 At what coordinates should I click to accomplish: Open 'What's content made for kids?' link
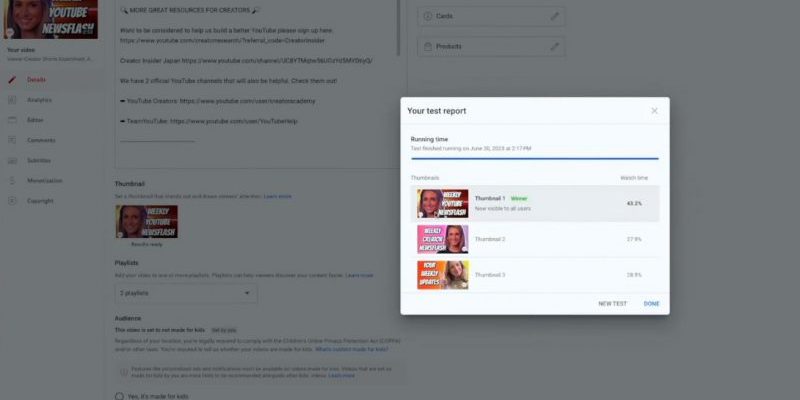(x=352, y=349)
